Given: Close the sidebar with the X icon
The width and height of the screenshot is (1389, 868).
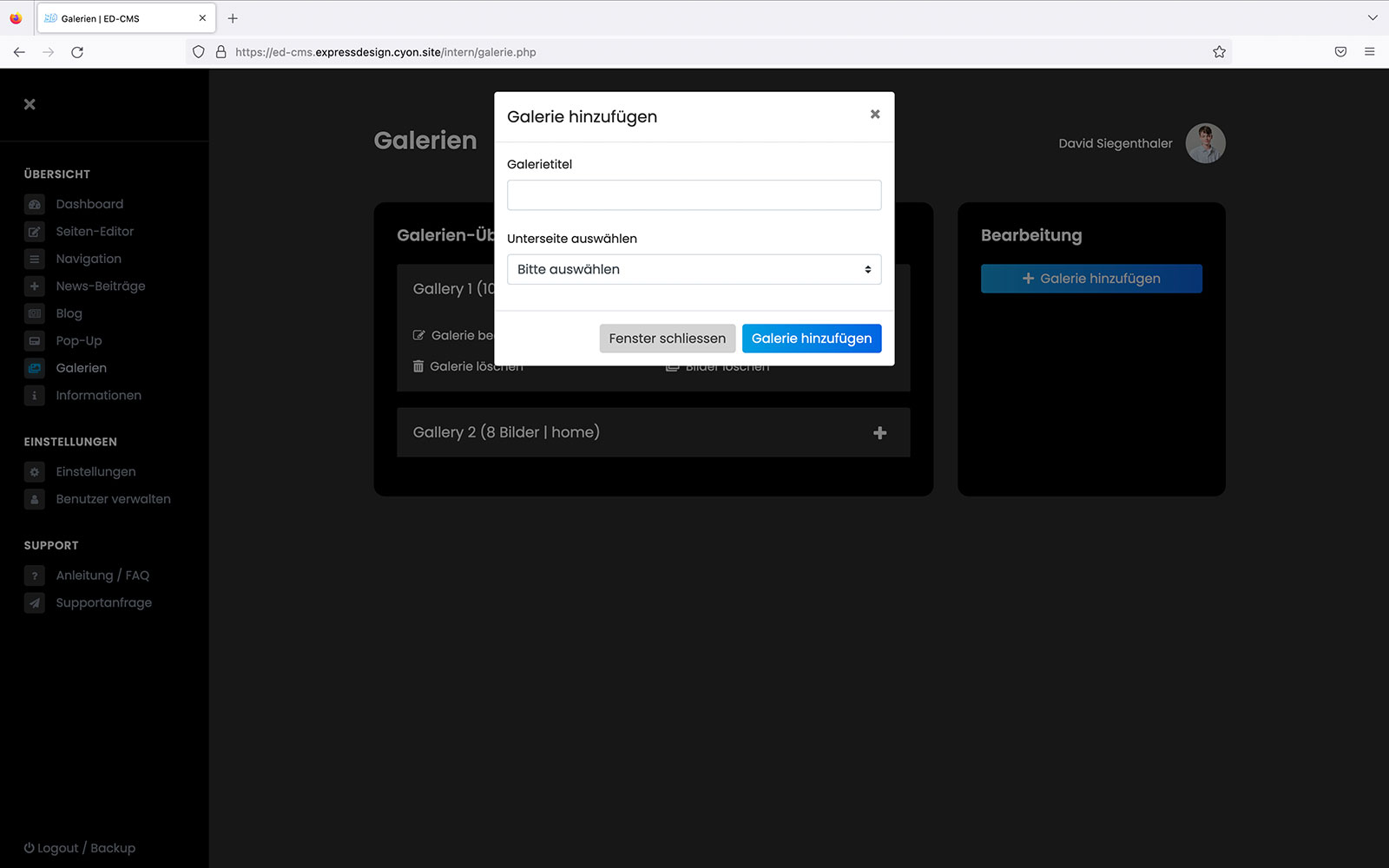Looking at the screenshot, I should point(30,104).
